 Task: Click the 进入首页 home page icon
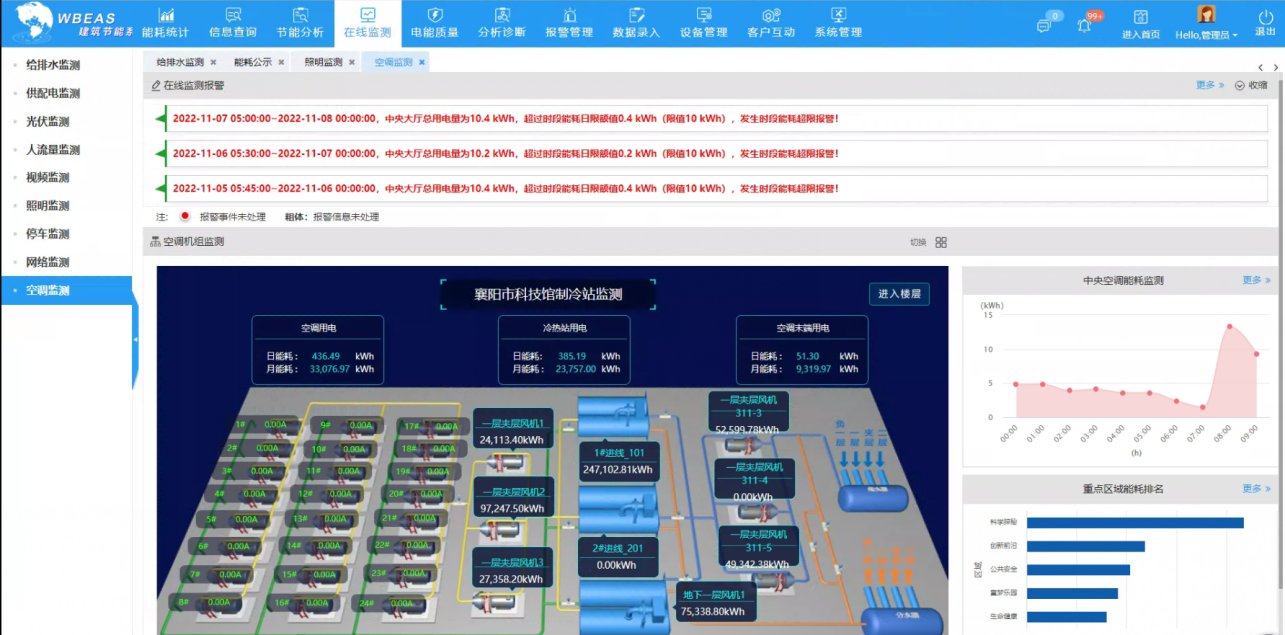click(1141, 23)
